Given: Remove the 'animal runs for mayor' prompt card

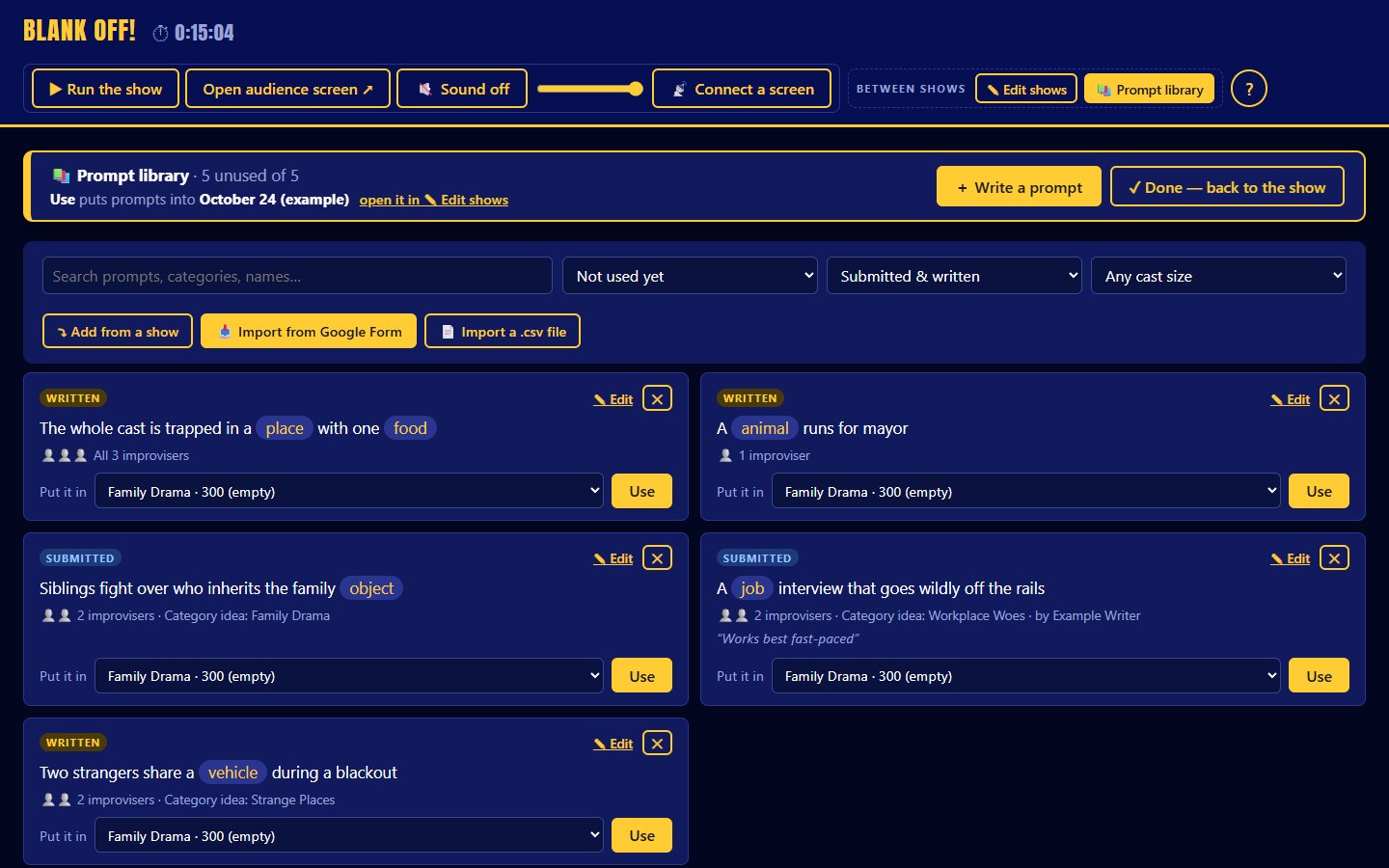Looking at the screenshot, I should click(1334, 398).
